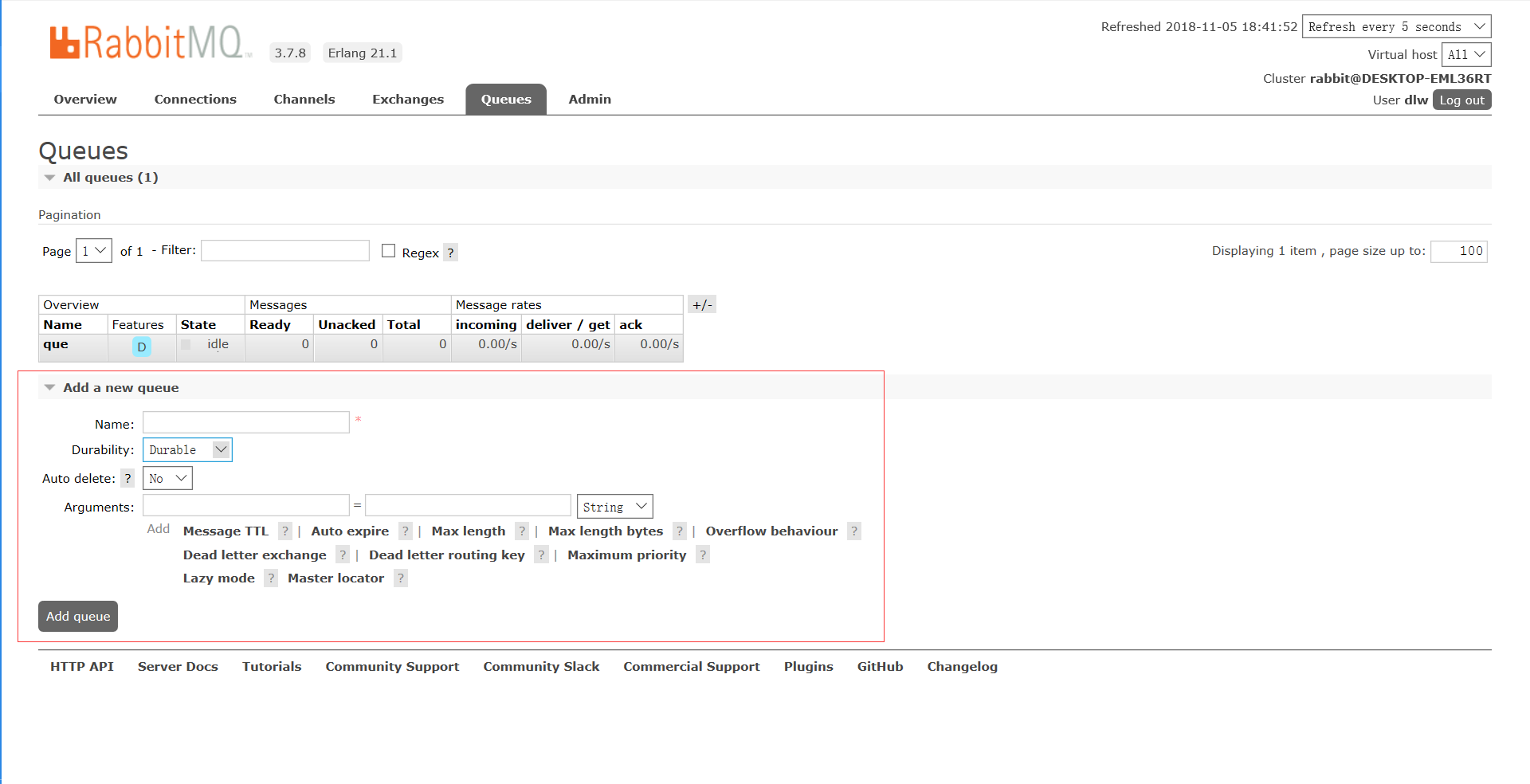Open help for Auto expire
This screenshot has height=784, width=1530.
(406, 531)
